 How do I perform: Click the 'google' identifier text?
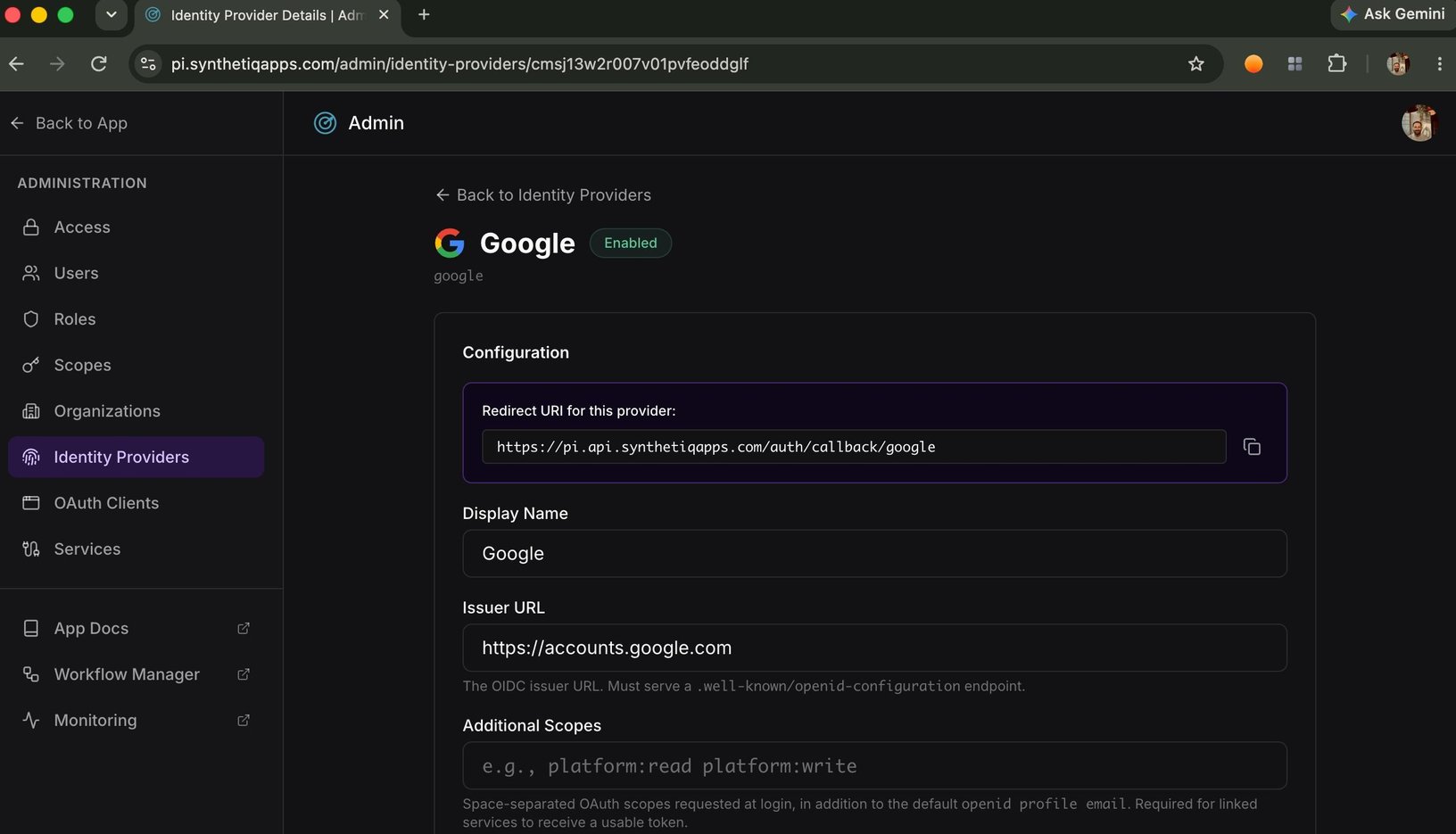coord(459,276)
